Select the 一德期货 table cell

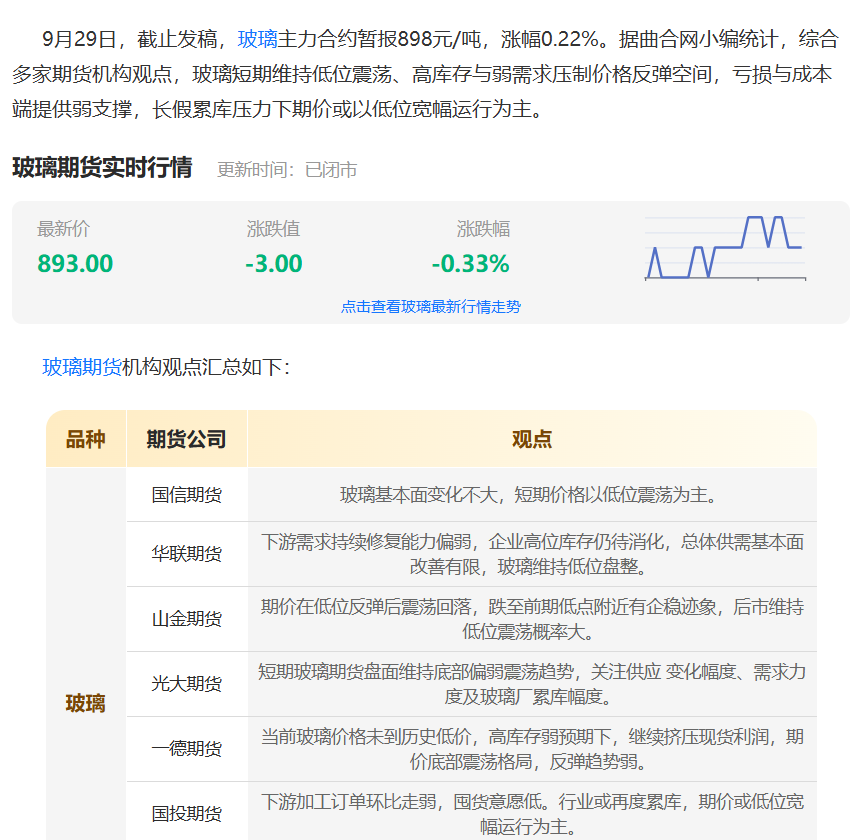(x=186, y=749)
